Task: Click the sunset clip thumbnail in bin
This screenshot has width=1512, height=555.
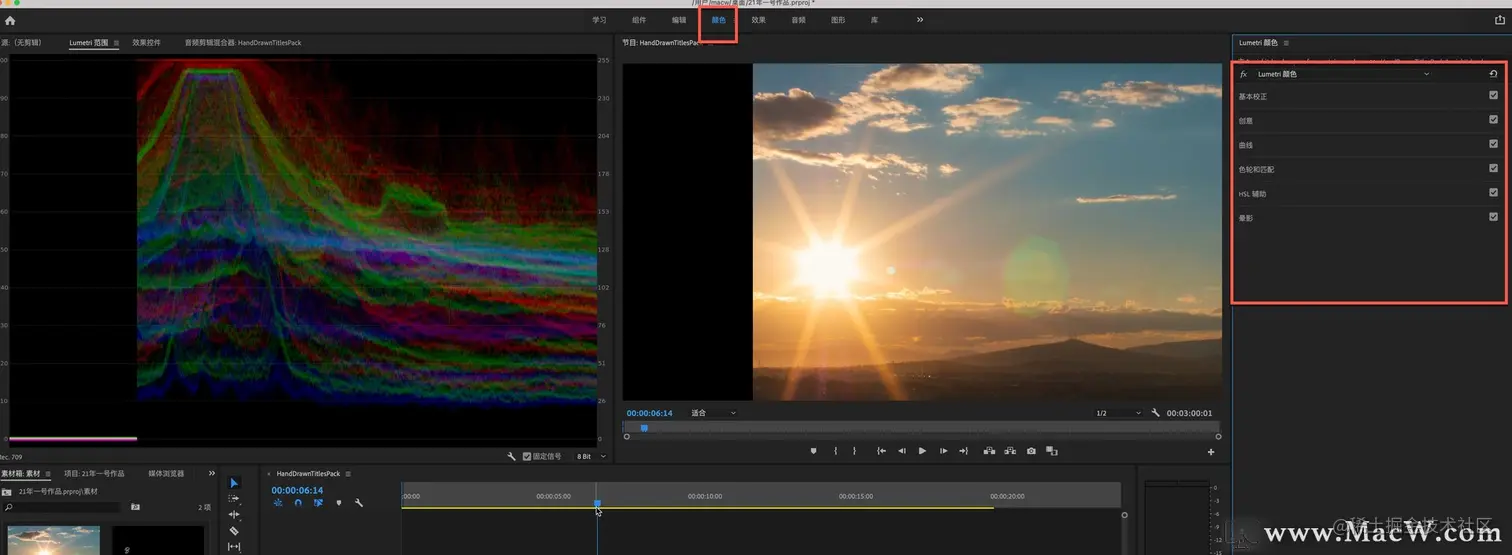Action: coord(53,540)
